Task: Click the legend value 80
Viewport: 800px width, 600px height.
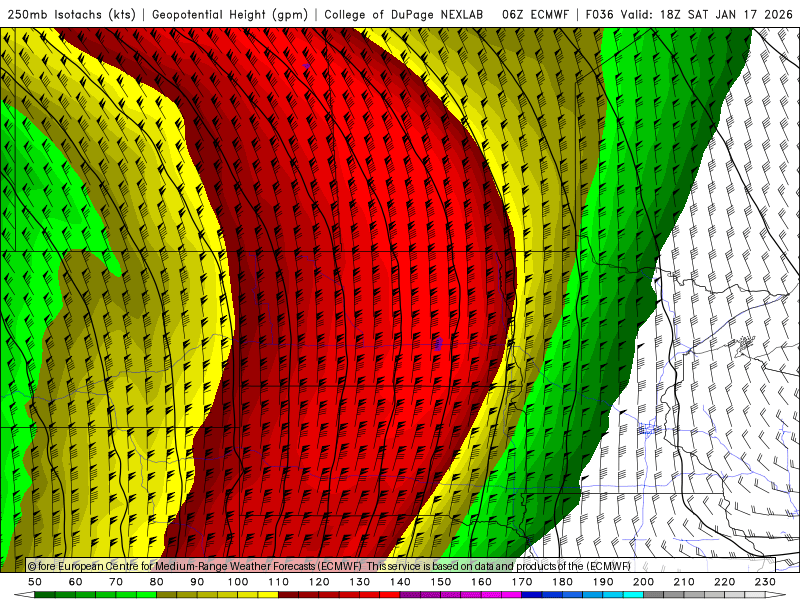Action: 157,582
